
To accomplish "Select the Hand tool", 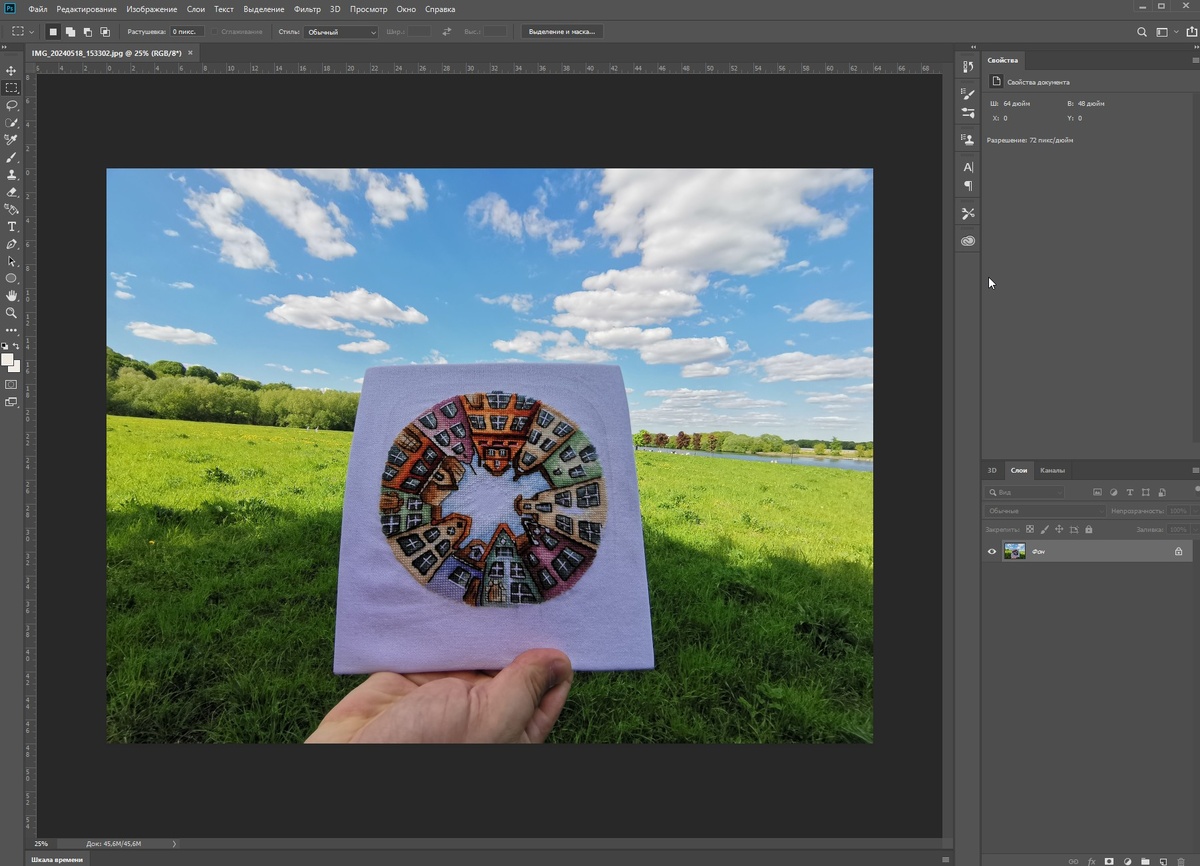I will (x=11, y=296).
